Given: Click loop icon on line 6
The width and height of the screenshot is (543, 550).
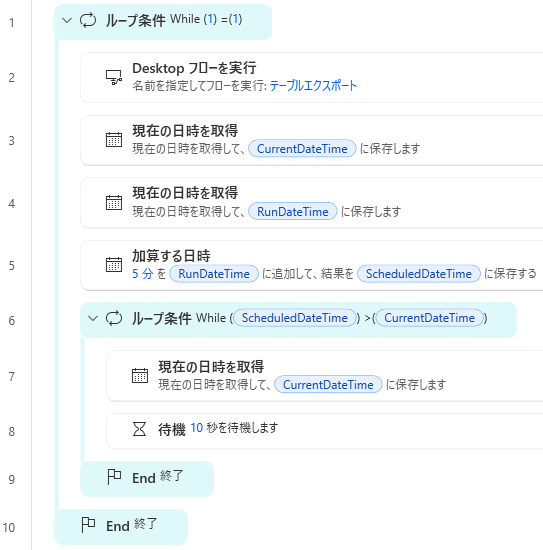Looking at the screenshot, I should 114,318.
